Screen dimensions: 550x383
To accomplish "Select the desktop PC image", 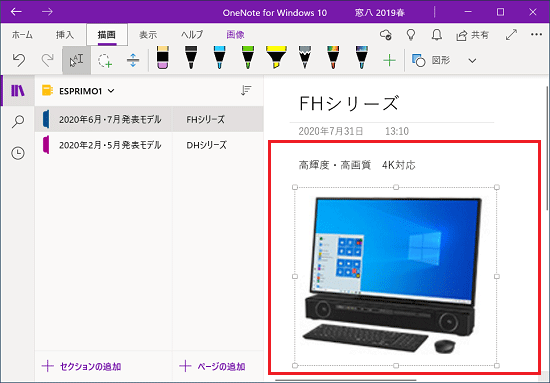I will [396, 276].
